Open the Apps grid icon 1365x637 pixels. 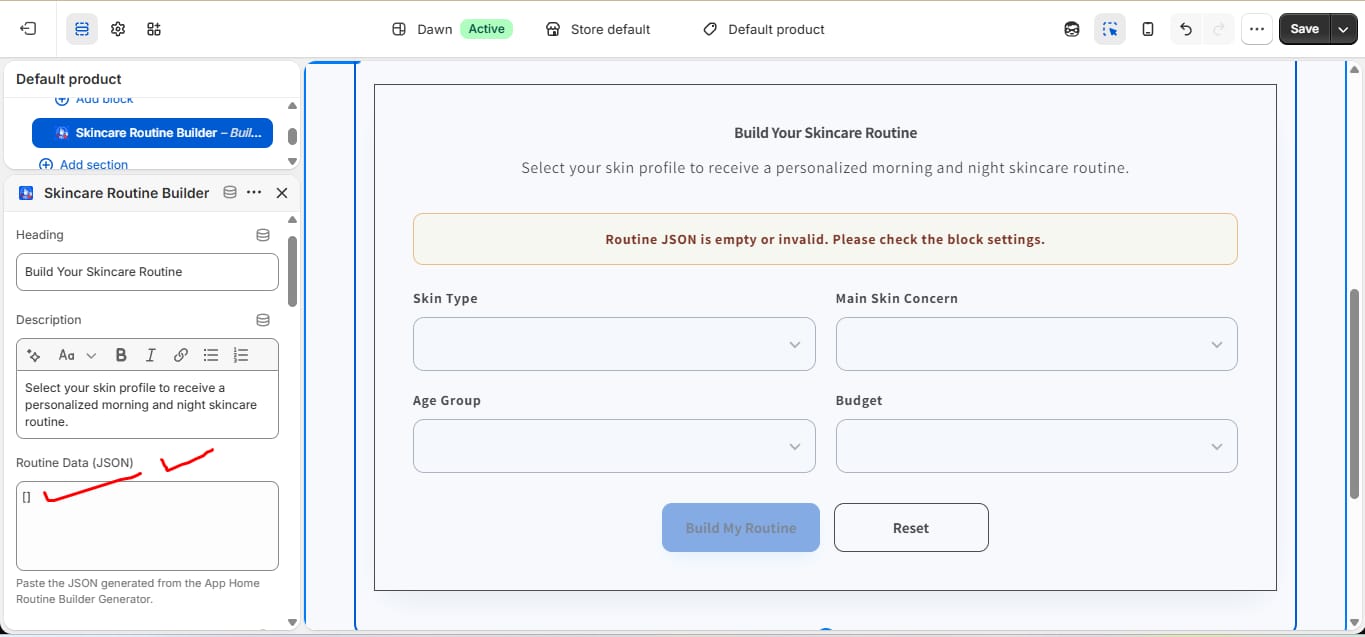154,29
